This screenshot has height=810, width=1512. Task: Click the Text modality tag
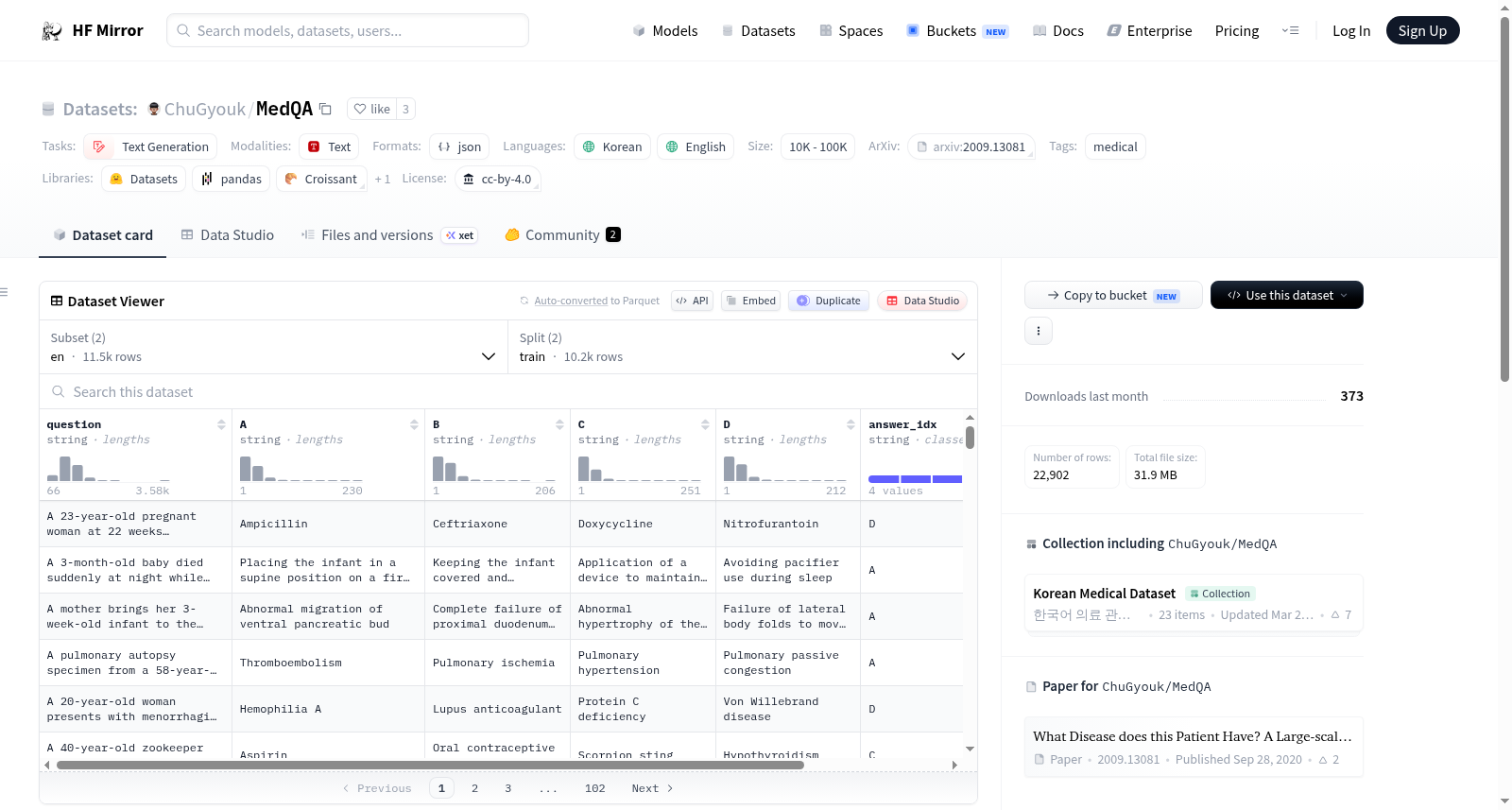[x=329, y=146]
